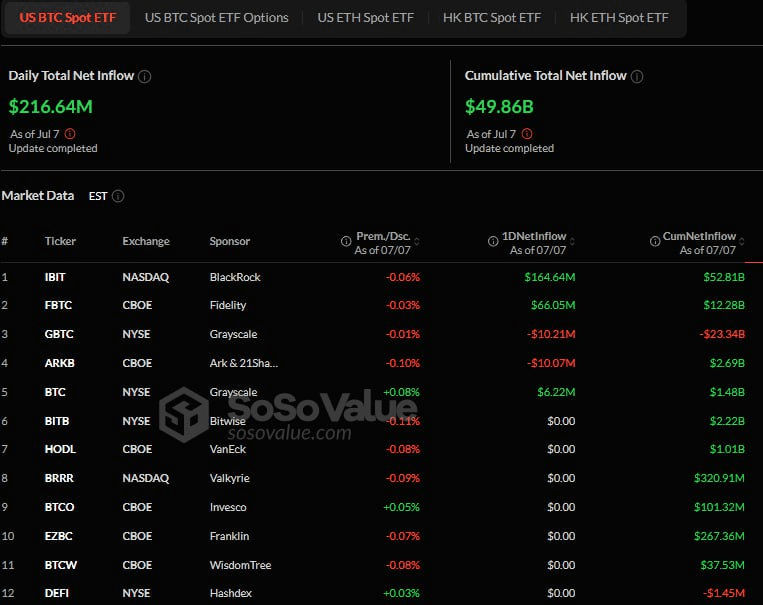Screen dimensions: 763x605
Task: Click NASDAQ exchange in IBIT row
Action: pos(145,277)
